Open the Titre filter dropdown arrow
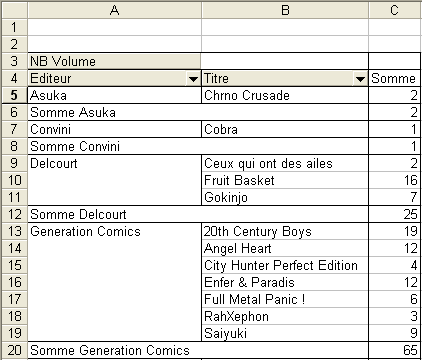Screen dimensions: 422x360 [360, 79]
